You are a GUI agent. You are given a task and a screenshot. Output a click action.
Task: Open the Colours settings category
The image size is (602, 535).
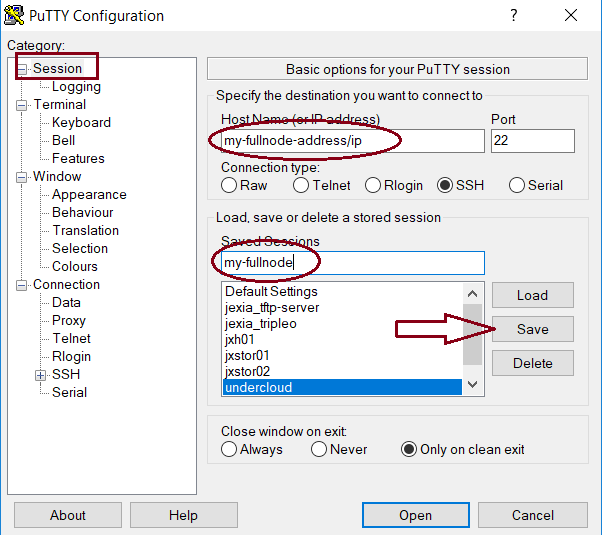coord(75,267)
